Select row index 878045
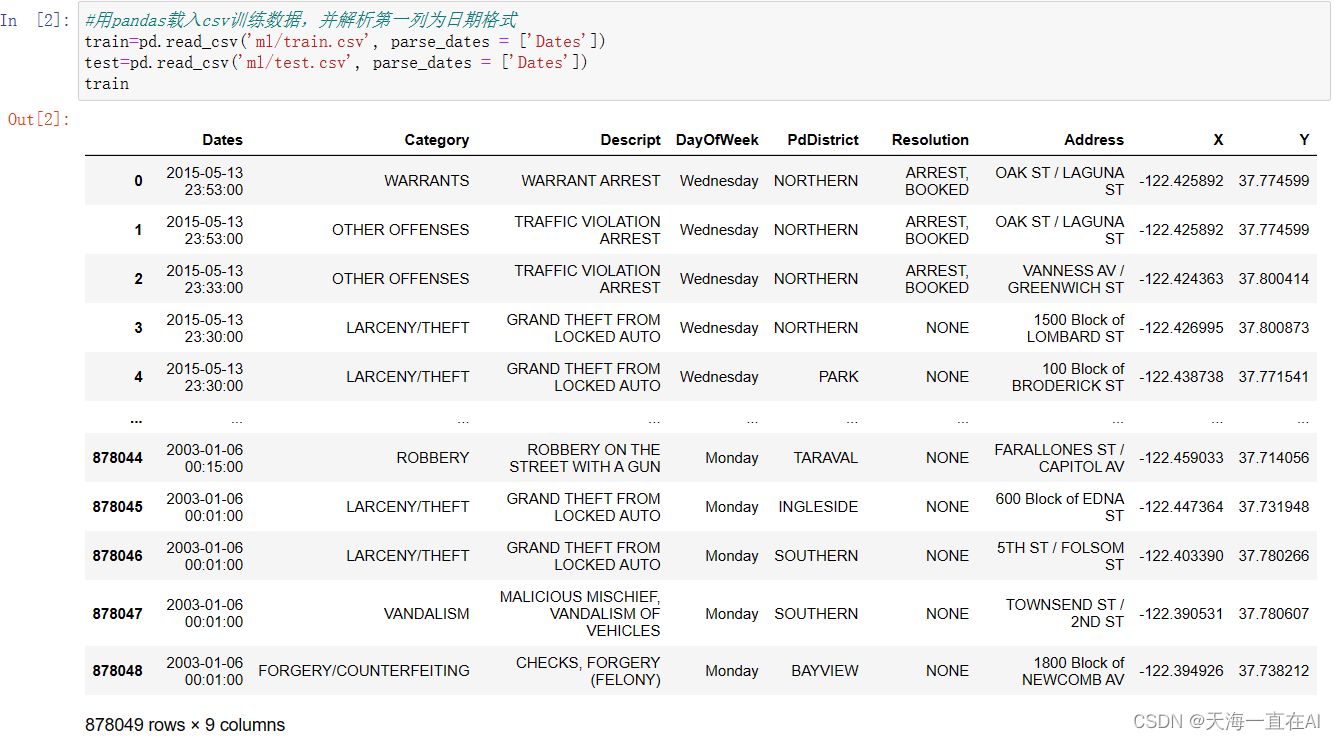This screenshot has height=740, width=1335. (118, 507)
